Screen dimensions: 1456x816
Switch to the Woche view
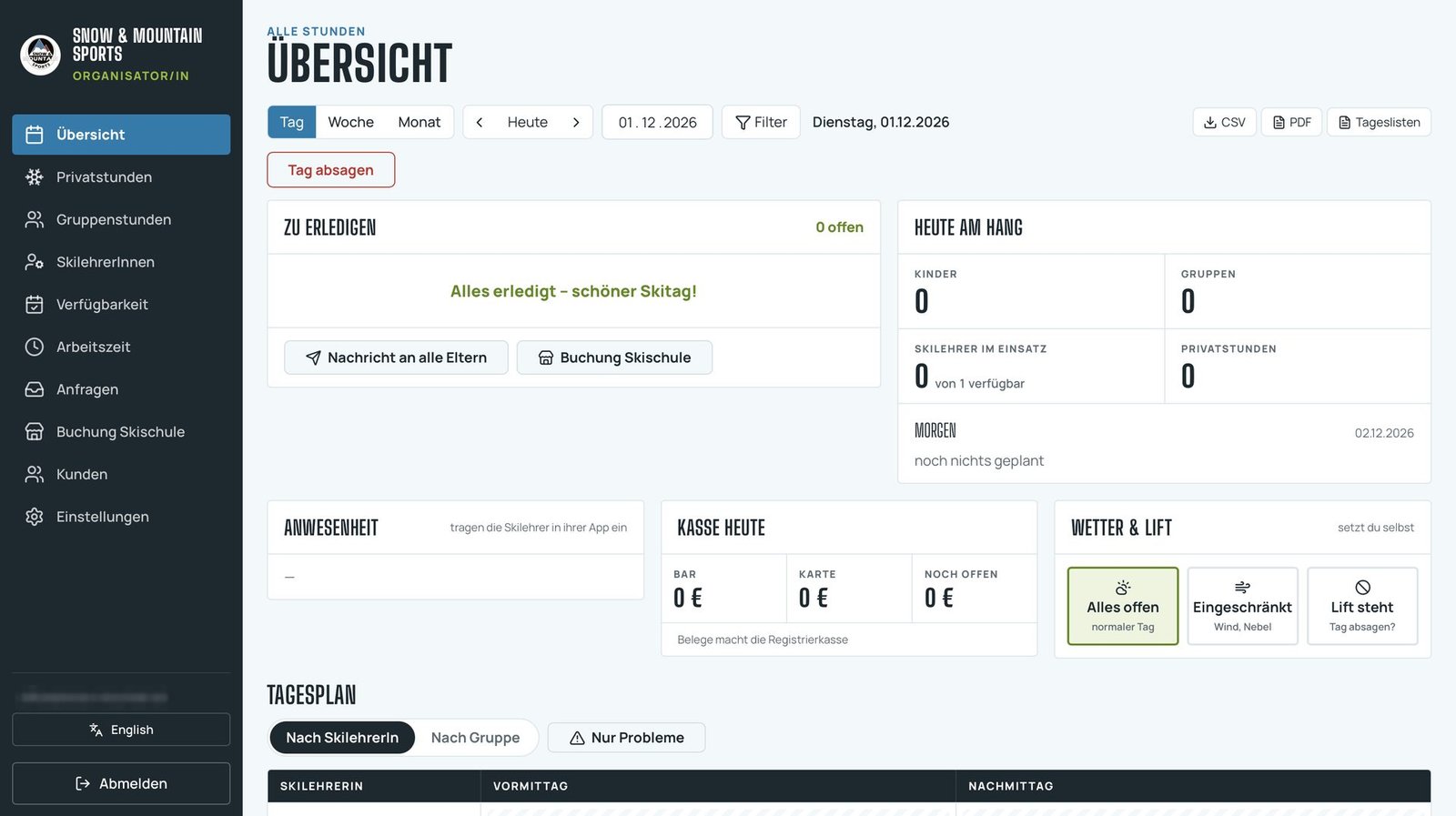click(351, 122)
